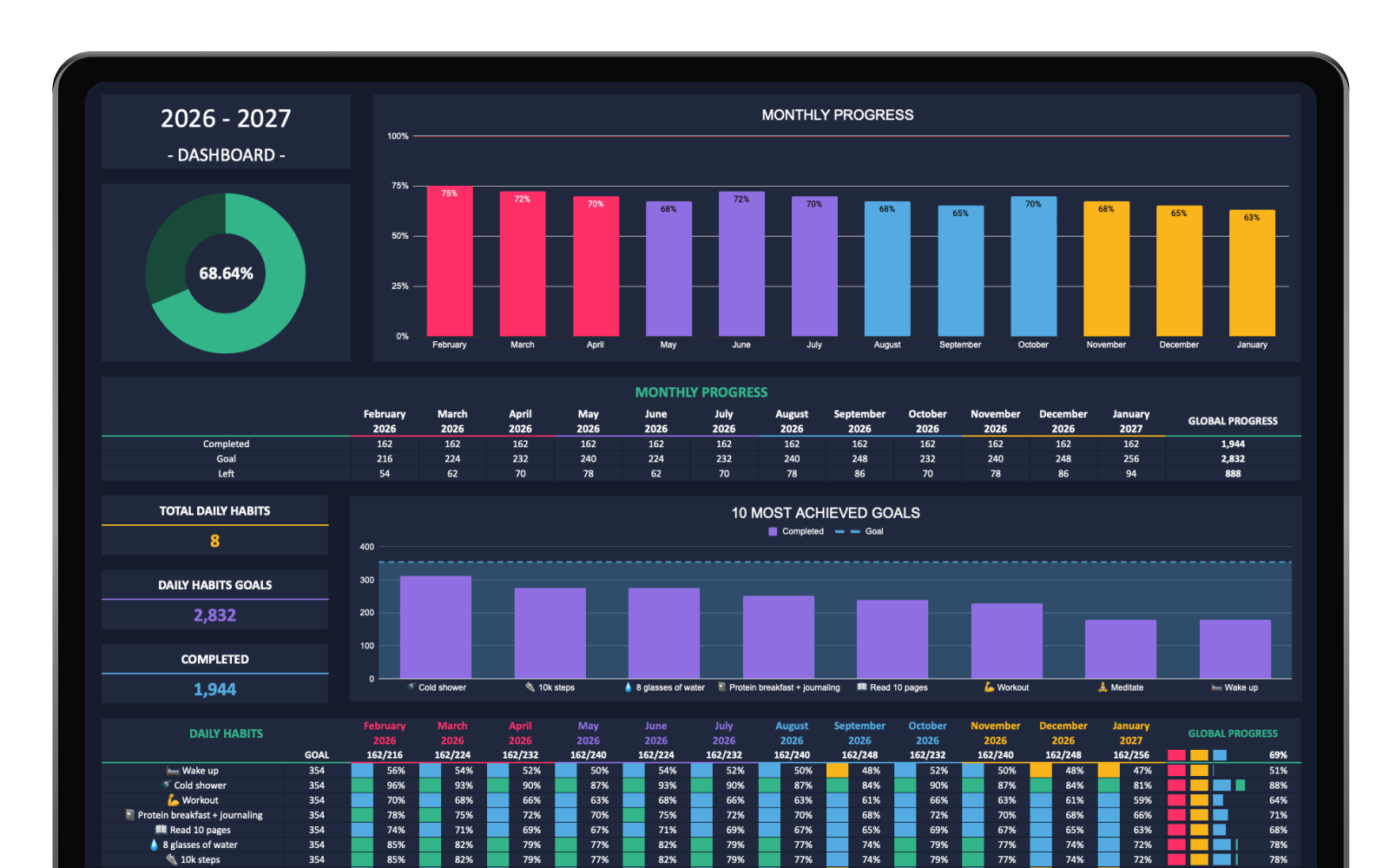Click the February Left cell "54"

point(385,474)
